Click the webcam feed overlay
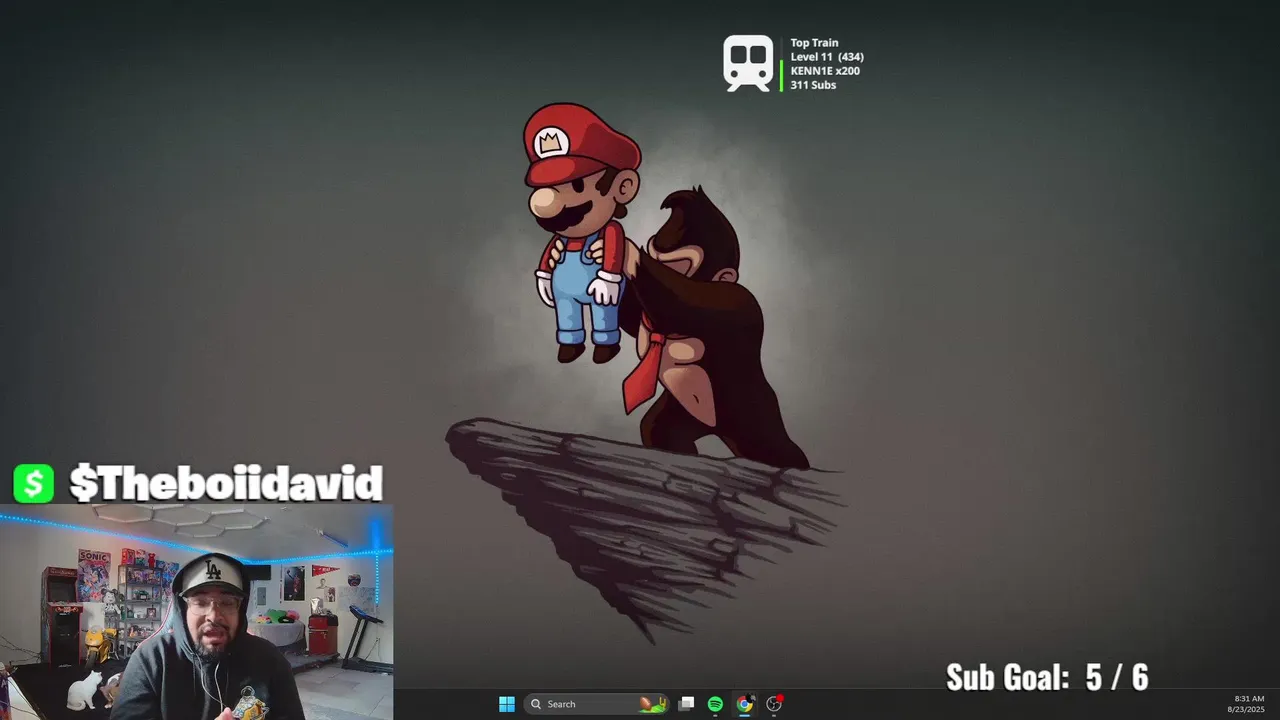Screen dimensions: 1280x720 [x=196, y=612]
